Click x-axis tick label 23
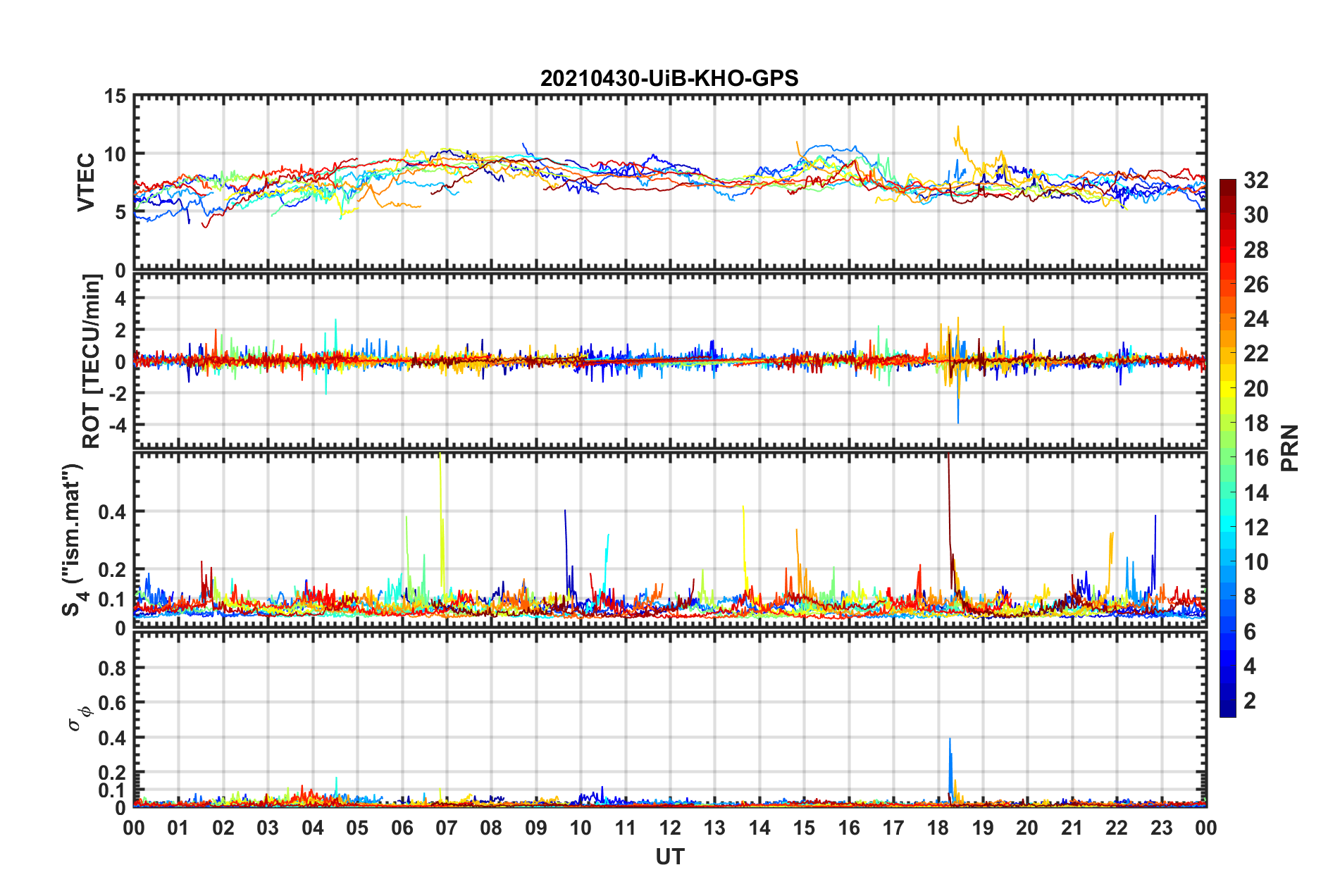The height and width of the screenshot is (896, 1340). pyautogui.click(x=1161, y=828)
